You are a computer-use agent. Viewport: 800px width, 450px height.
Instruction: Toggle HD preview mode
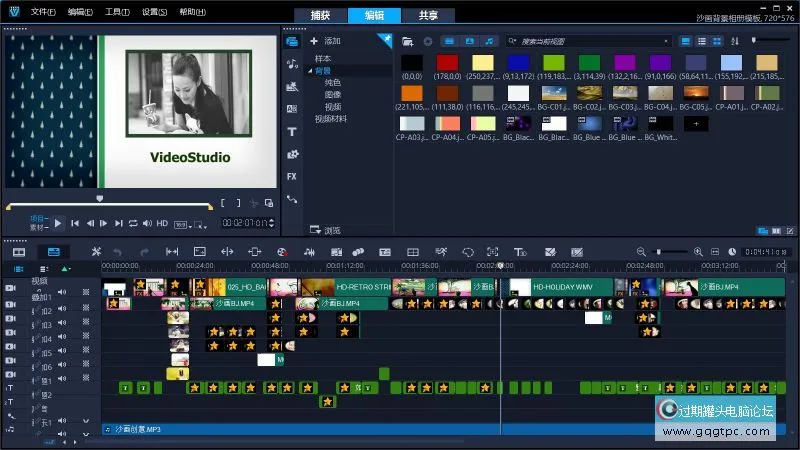(161, 223)
